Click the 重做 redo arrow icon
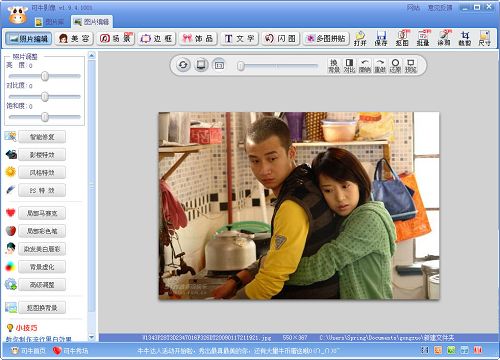The height and width of the screenshot is (360, 500). pos(380,65)
